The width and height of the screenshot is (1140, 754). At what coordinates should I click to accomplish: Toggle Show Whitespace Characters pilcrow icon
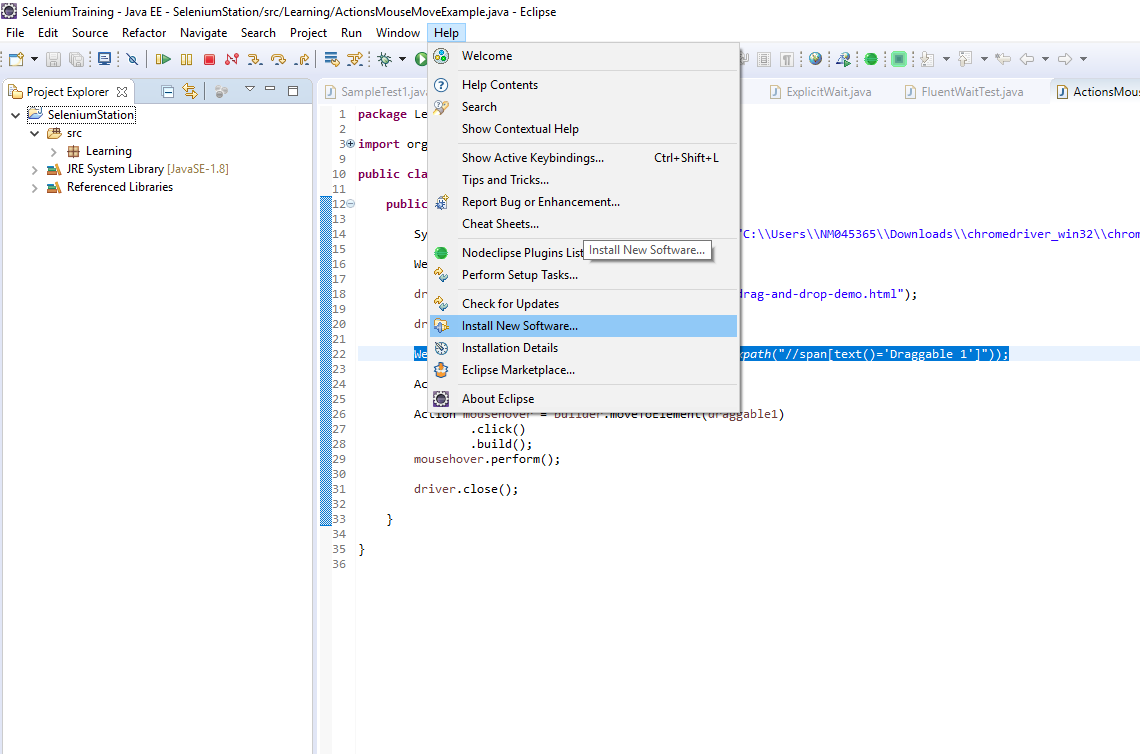tap(787, 59)
